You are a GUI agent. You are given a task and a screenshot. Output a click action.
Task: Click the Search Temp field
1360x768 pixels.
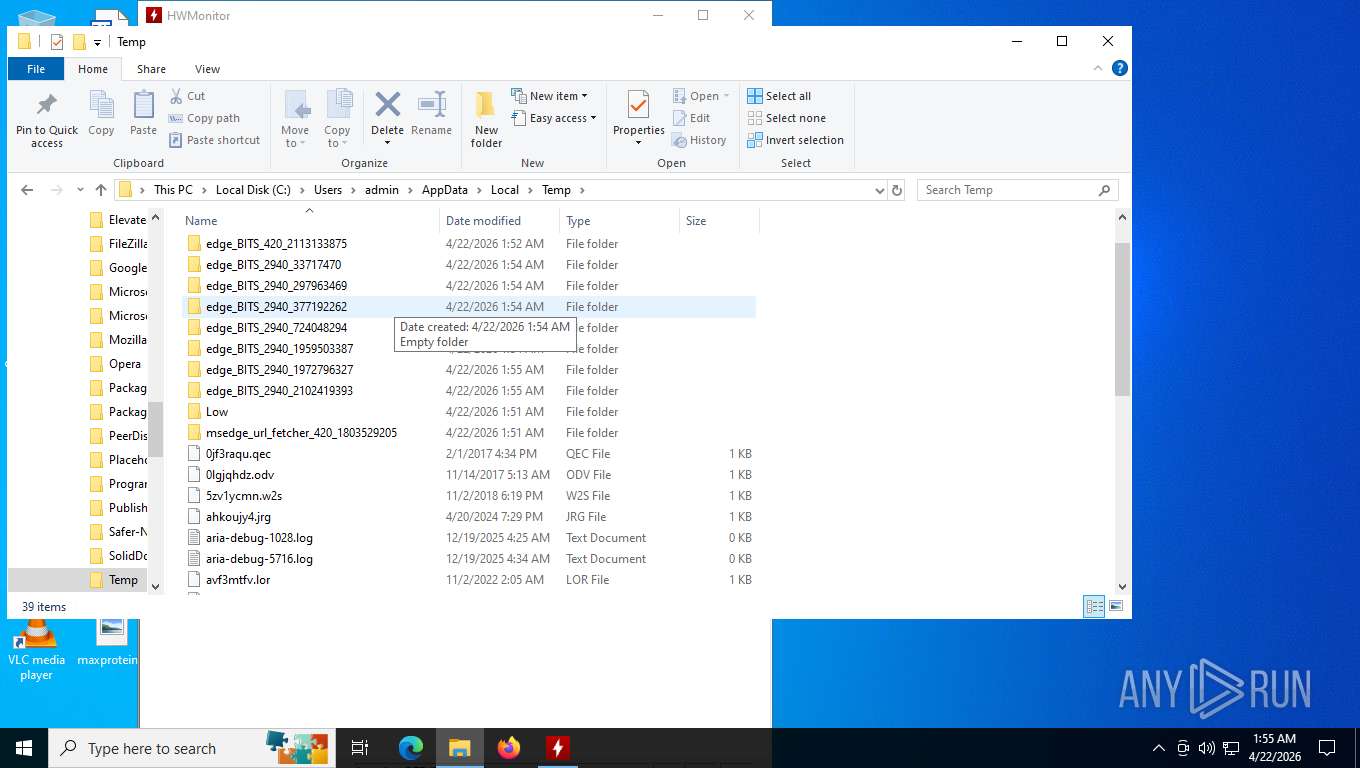coord(1017,190)
